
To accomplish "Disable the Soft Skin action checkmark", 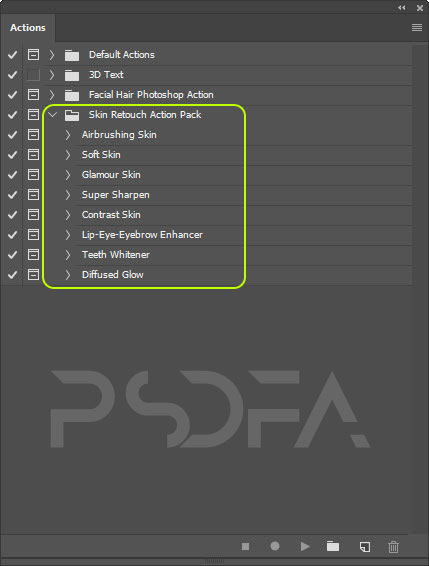I will pos(13,155).
